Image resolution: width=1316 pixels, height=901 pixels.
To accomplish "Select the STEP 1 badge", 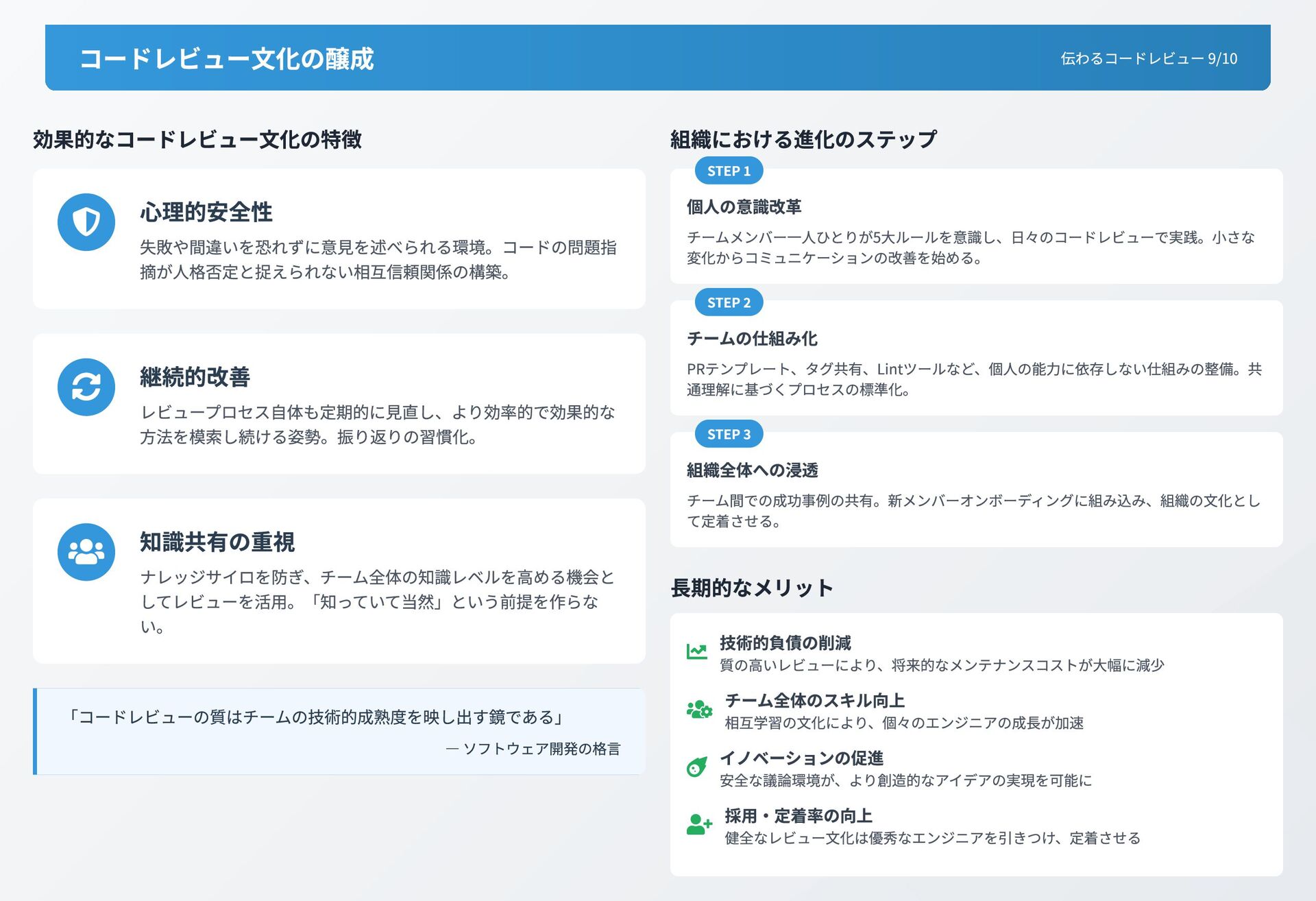I will 729,171.
